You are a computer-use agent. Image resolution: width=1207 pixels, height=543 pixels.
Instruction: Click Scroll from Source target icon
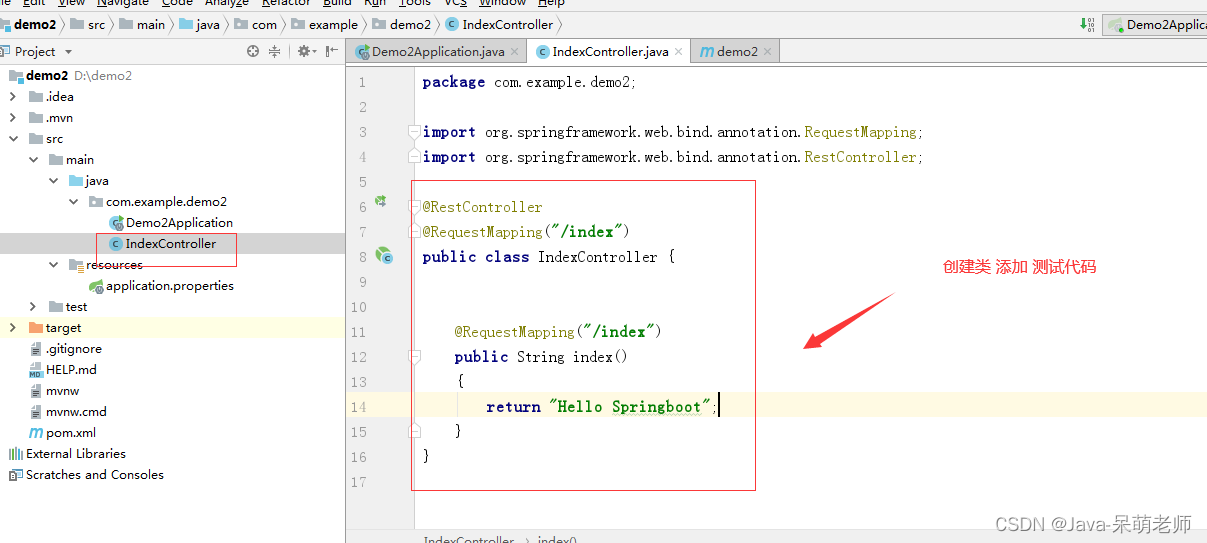[253, 51]
